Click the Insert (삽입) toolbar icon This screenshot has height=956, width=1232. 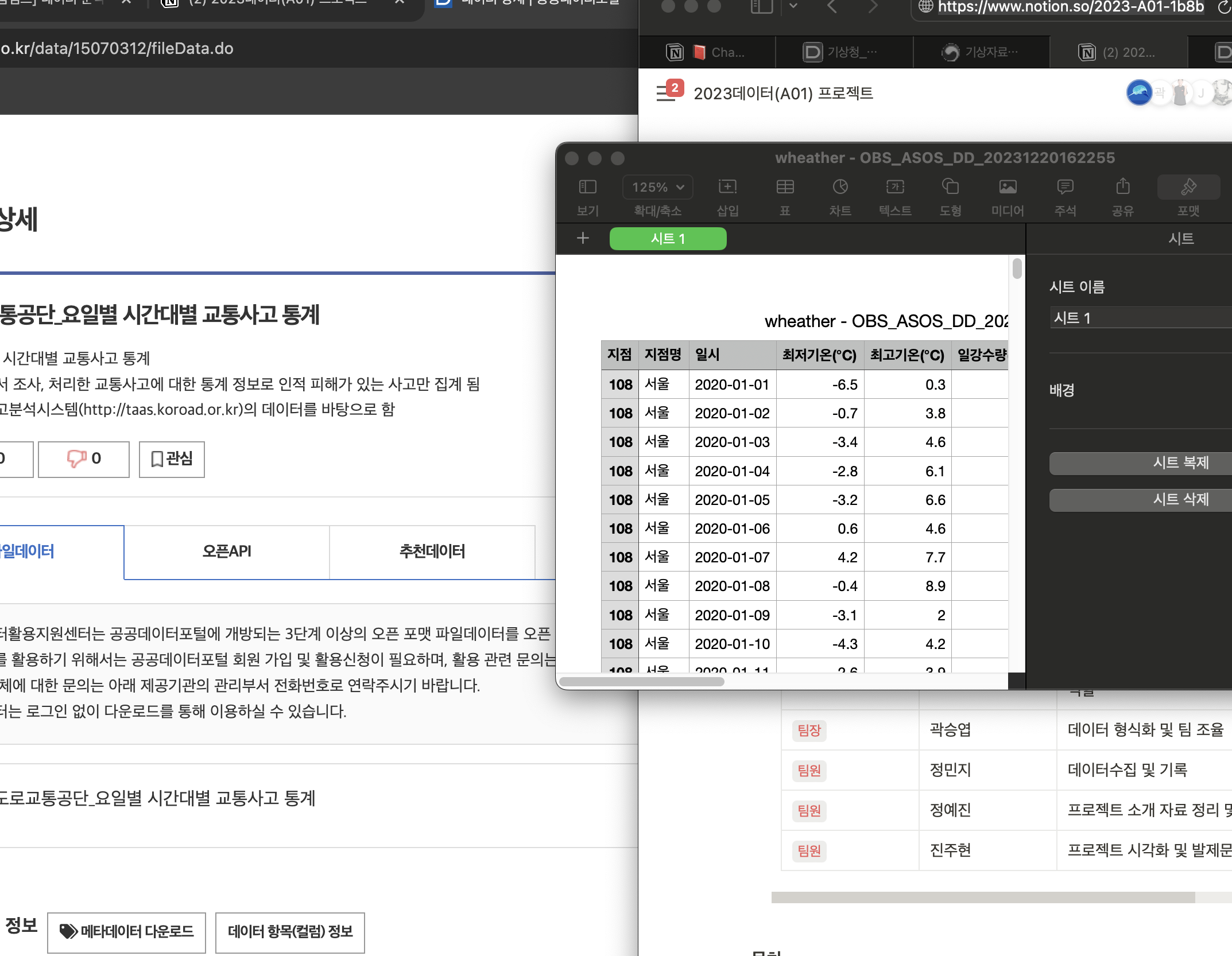tap(727, 187)
